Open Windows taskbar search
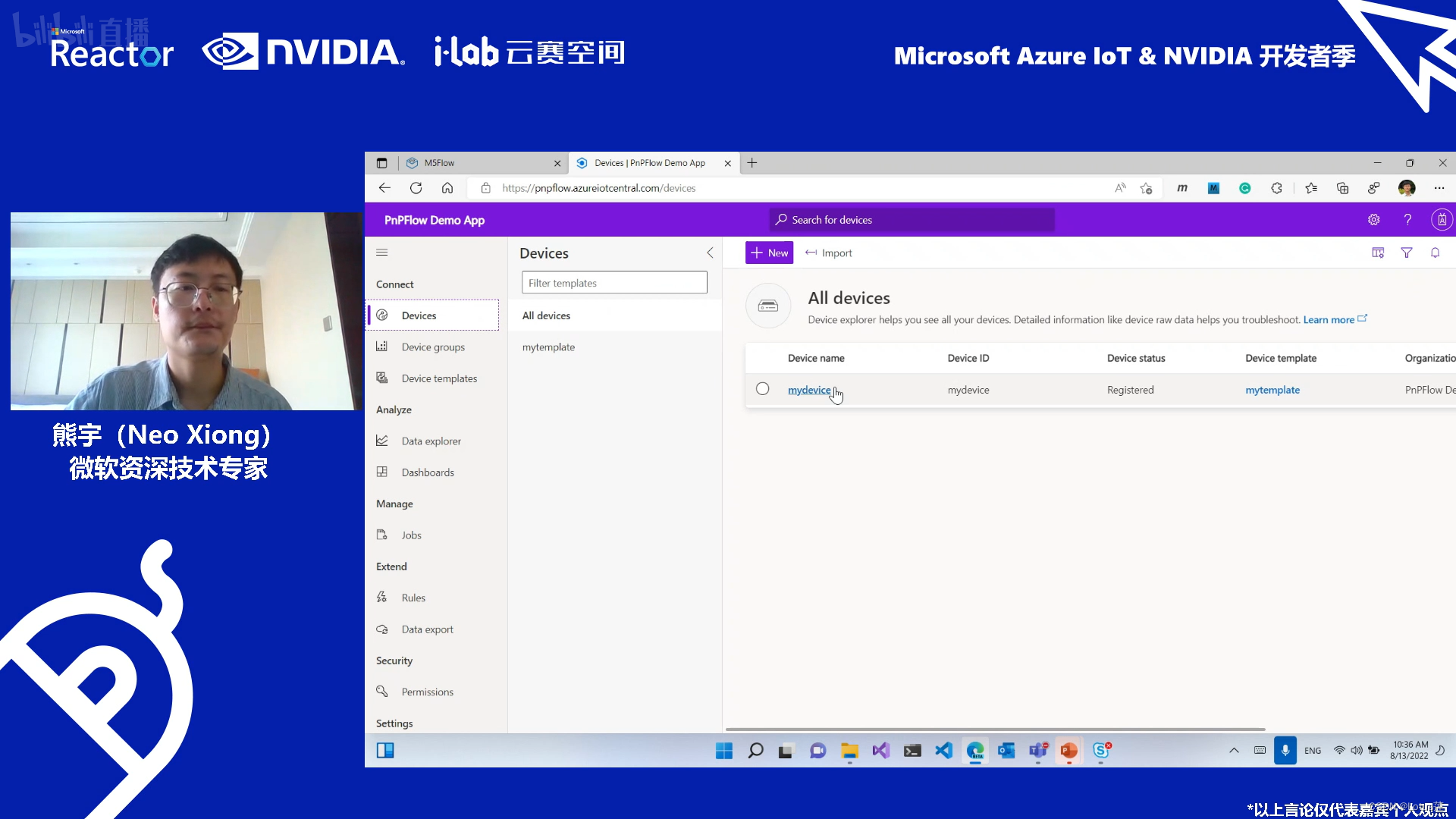Viewport: 1456px width, 819px height. click(x=756, y=751)
